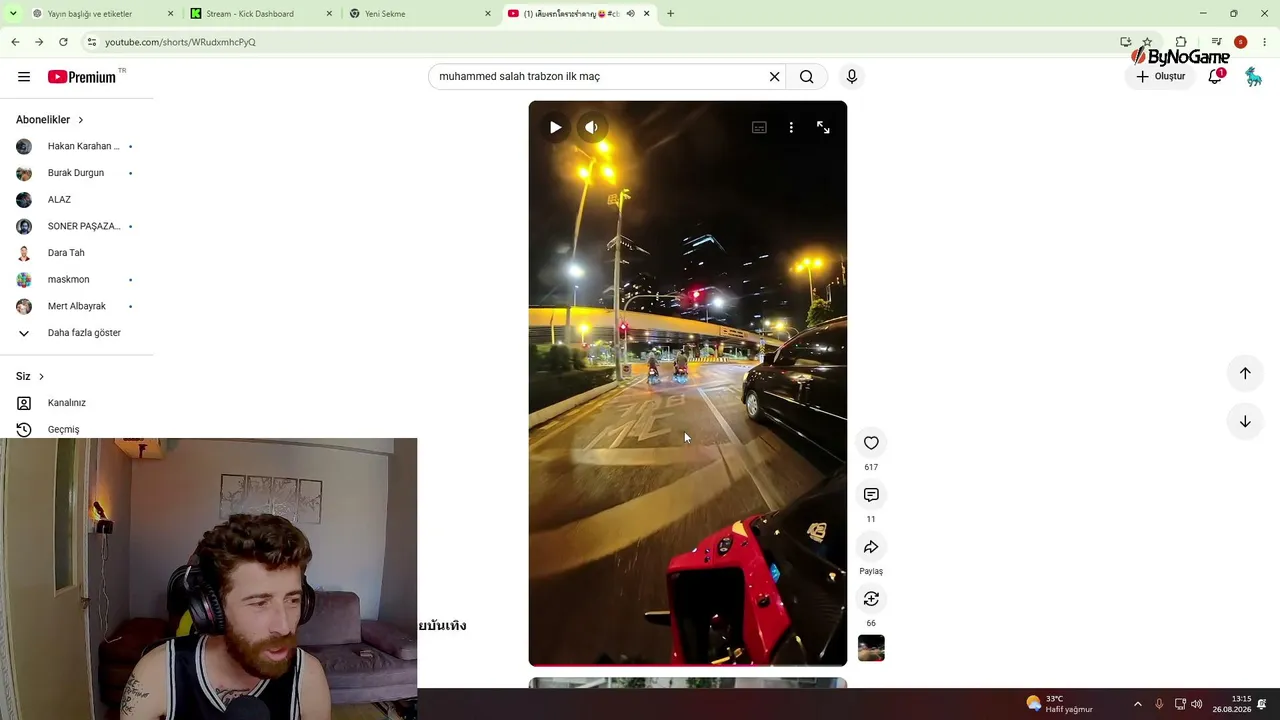Go to previous short with up arrow
Viewport: 1280px width, 720px height.
tap(1245, 373)
